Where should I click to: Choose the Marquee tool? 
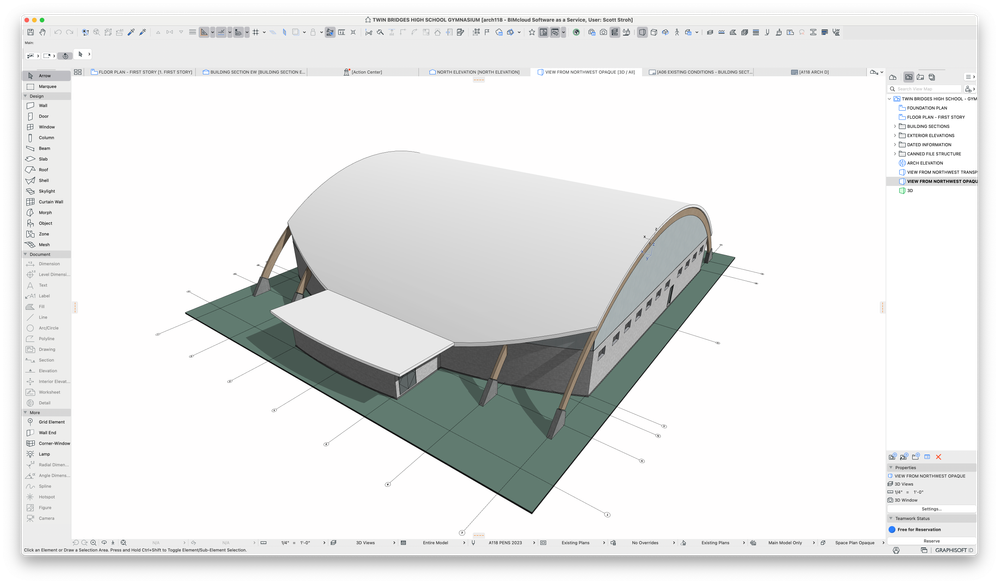click(47, 86)
